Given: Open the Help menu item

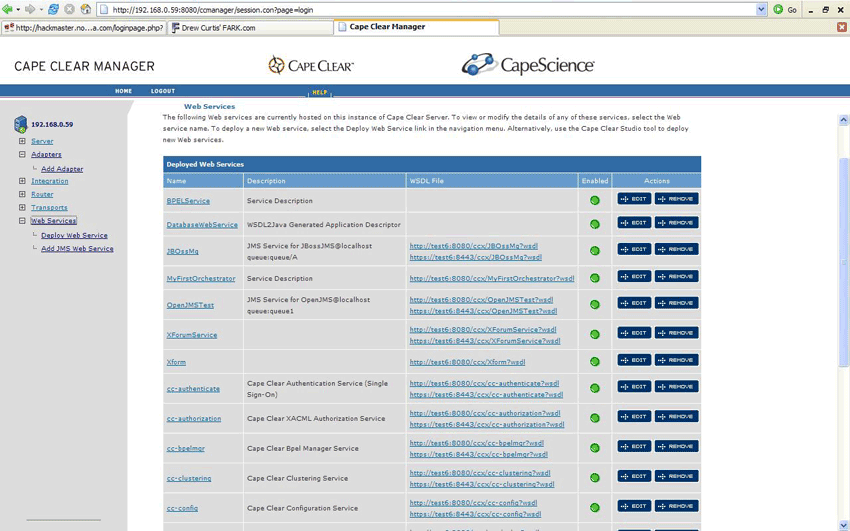Looking at the screenshot, I should 319,92.
